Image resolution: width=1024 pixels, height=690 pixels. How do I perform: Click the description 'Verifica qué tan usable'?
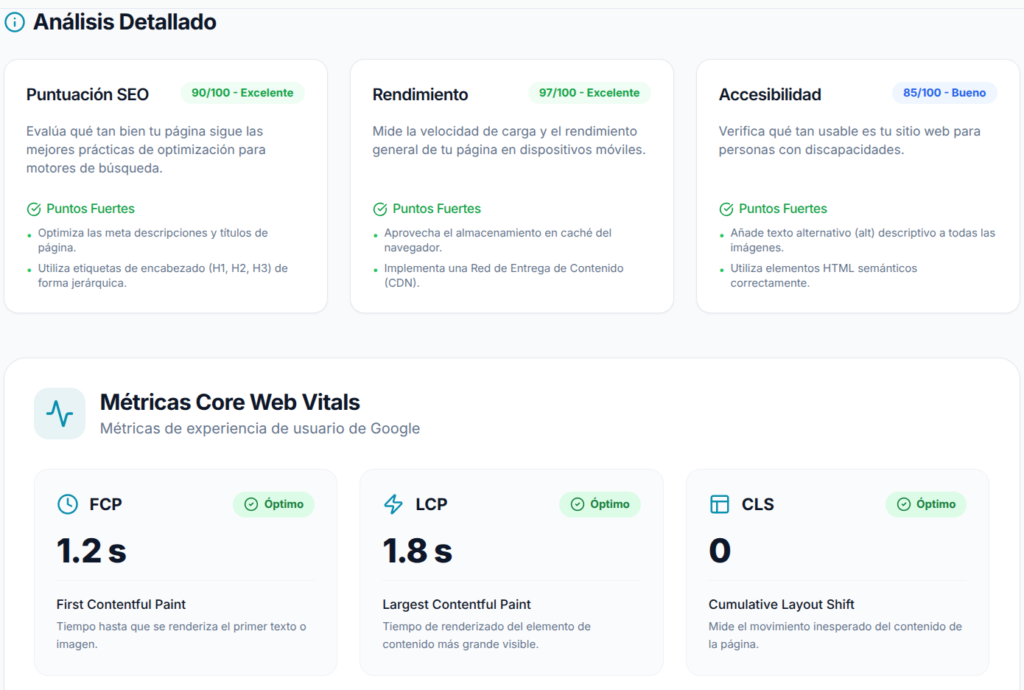click(850, 140)
